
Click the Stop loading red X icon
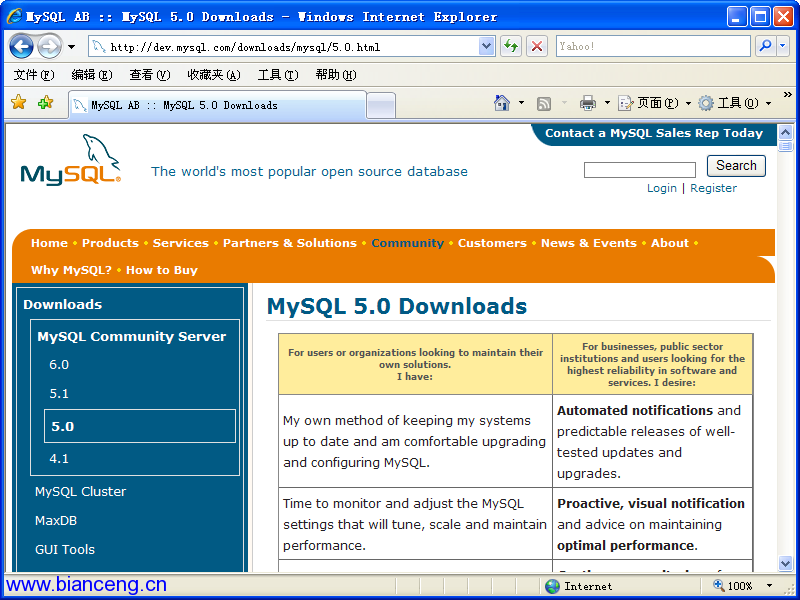(x=537, y=47)
